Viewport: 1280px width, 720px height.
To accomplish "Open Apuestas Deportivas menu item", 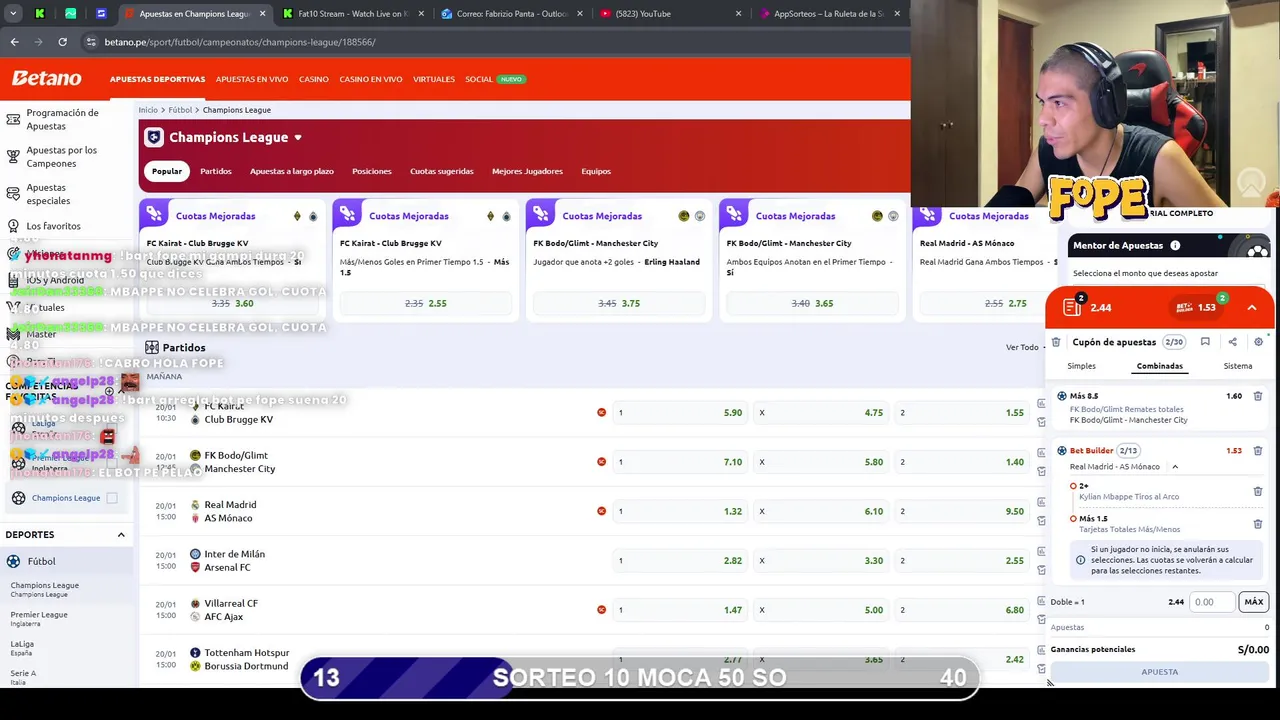I will tap(157, 79).
